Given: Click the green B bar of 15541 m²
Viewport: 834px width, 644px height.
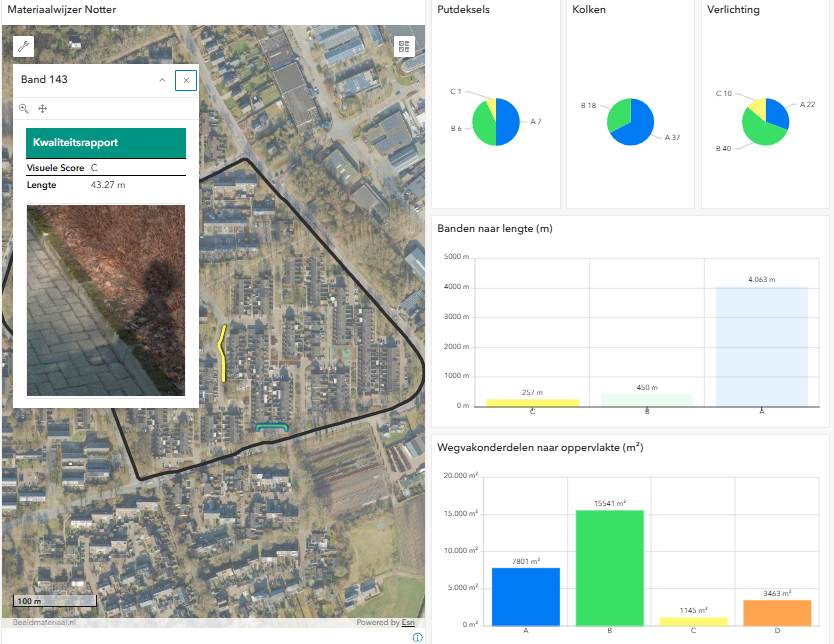Looking at the screenshot, I should click(x=610, y=568).
